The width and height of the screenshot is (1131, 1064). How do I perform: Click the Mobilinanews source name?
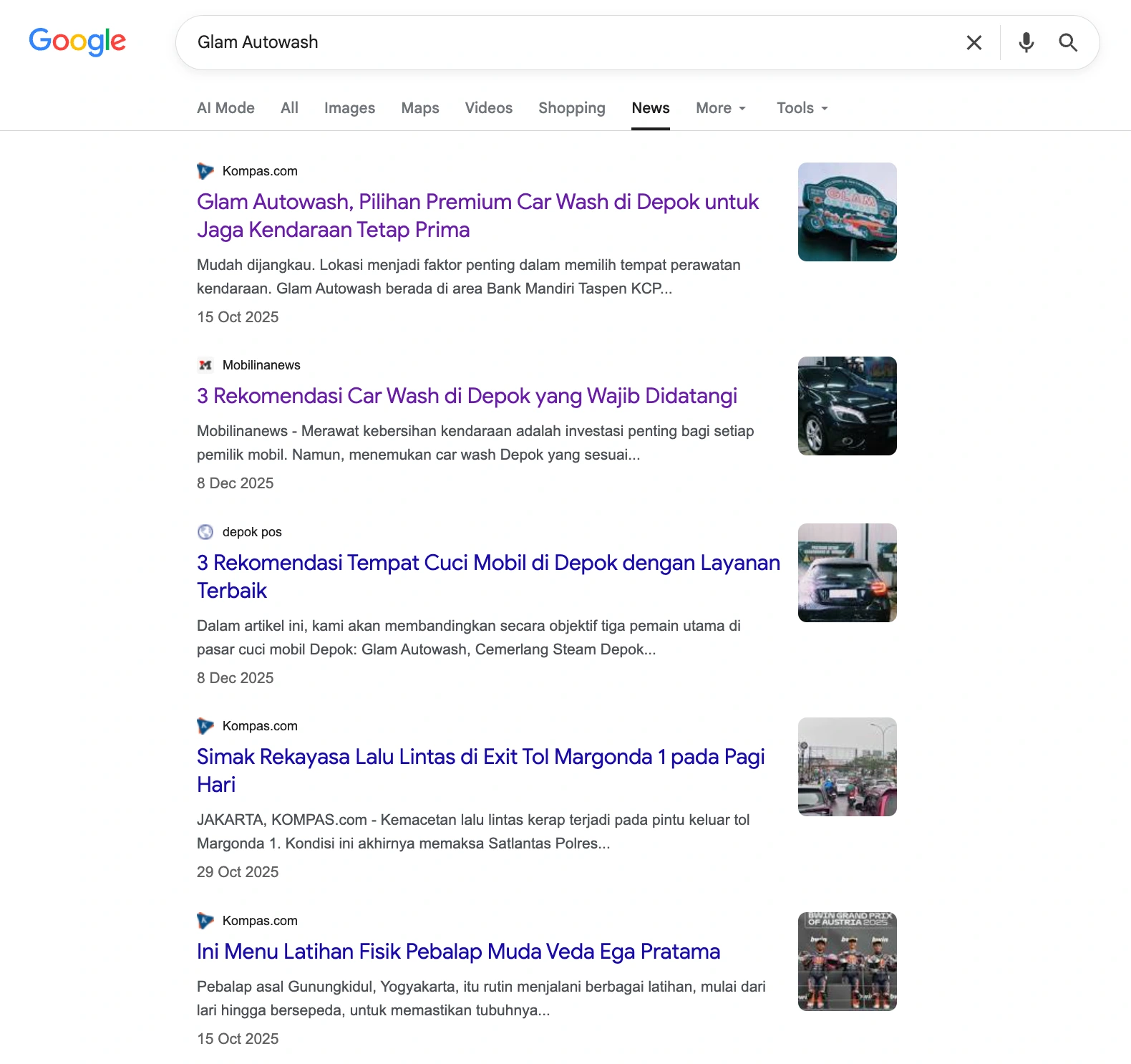click(261, 365)
